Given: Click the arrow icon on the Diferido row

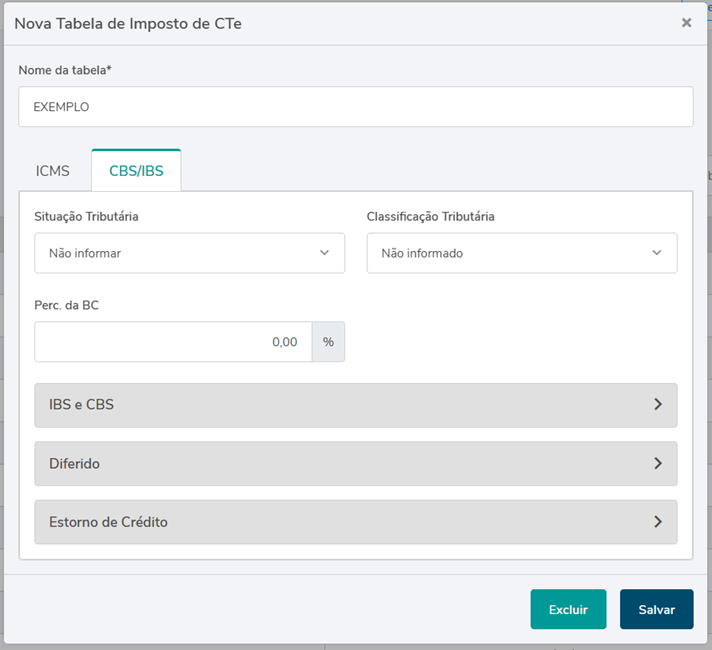Looking at the screenshot, I should 658,464.
